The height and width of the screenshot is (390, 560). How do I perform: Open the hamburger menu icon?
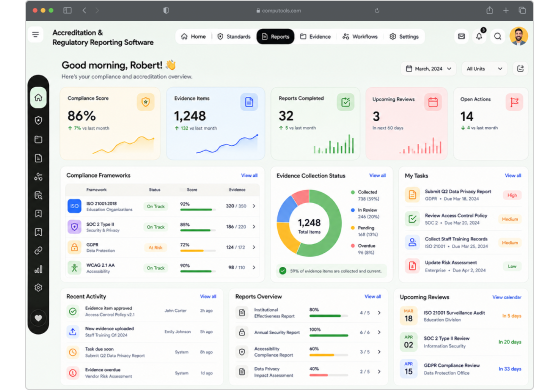(x=35, y=35)
